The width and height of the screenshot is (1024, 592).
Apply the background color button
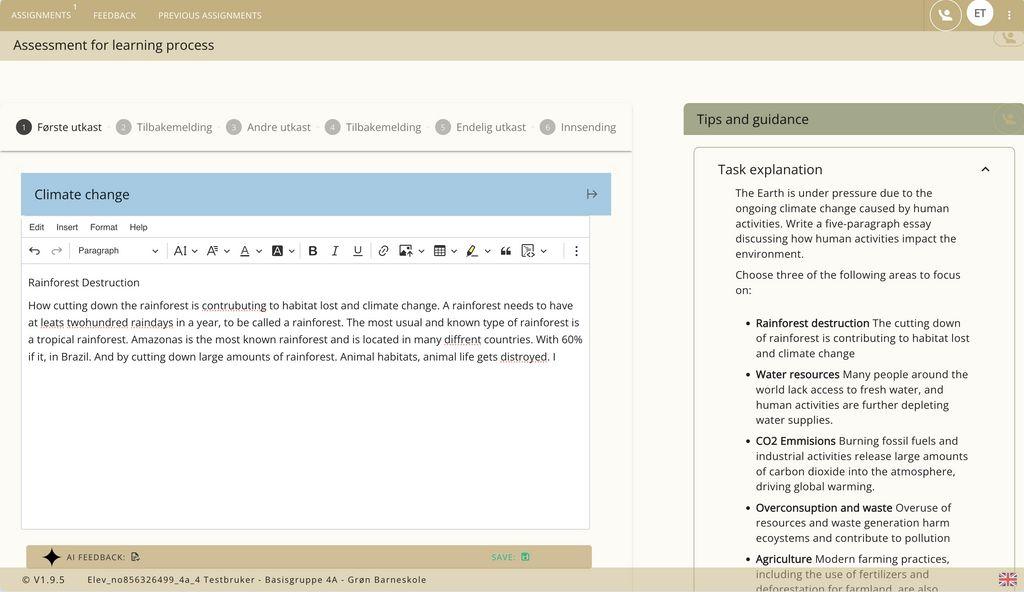point(278,251)
